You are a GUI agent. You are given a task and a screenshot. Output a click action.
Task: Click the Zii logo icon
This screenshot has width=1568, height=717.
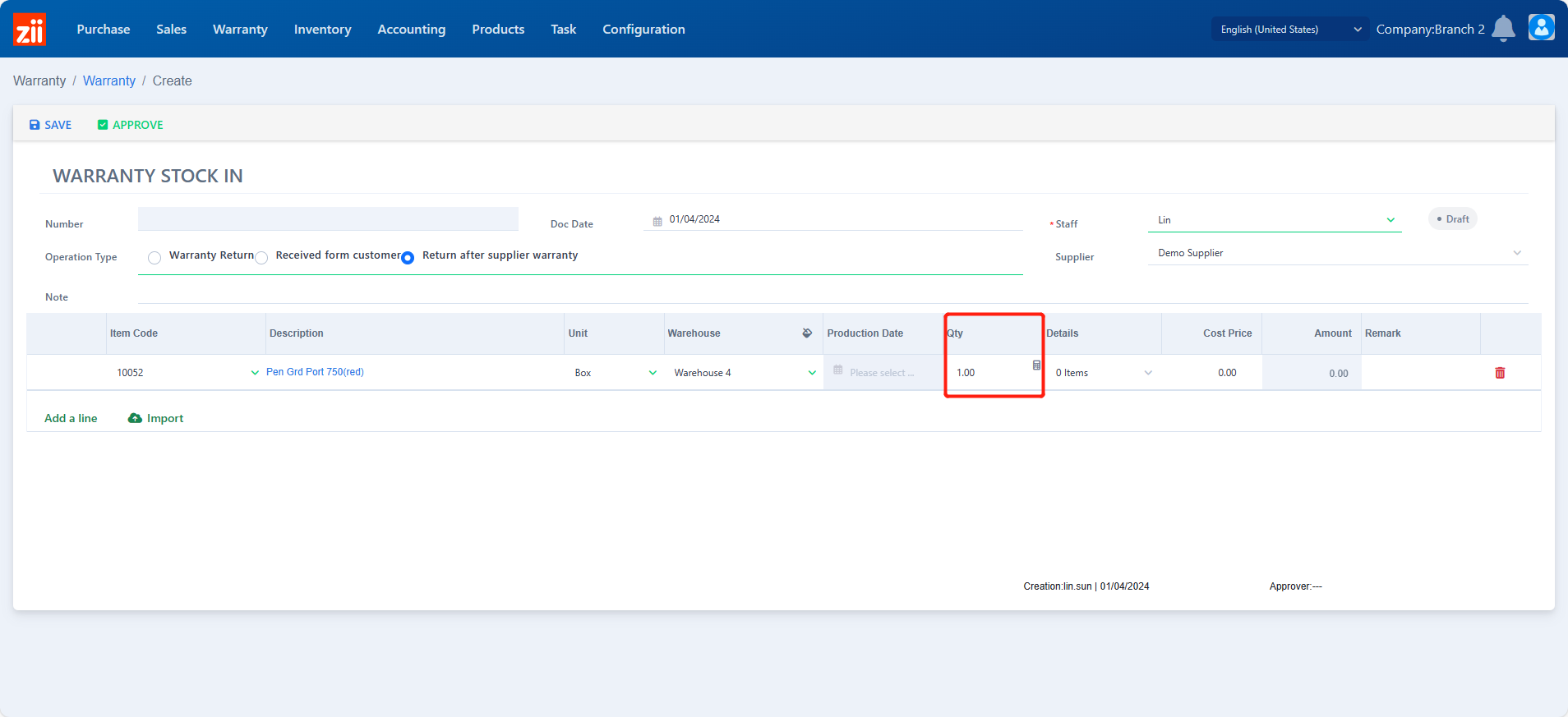(x=30, y=30)
